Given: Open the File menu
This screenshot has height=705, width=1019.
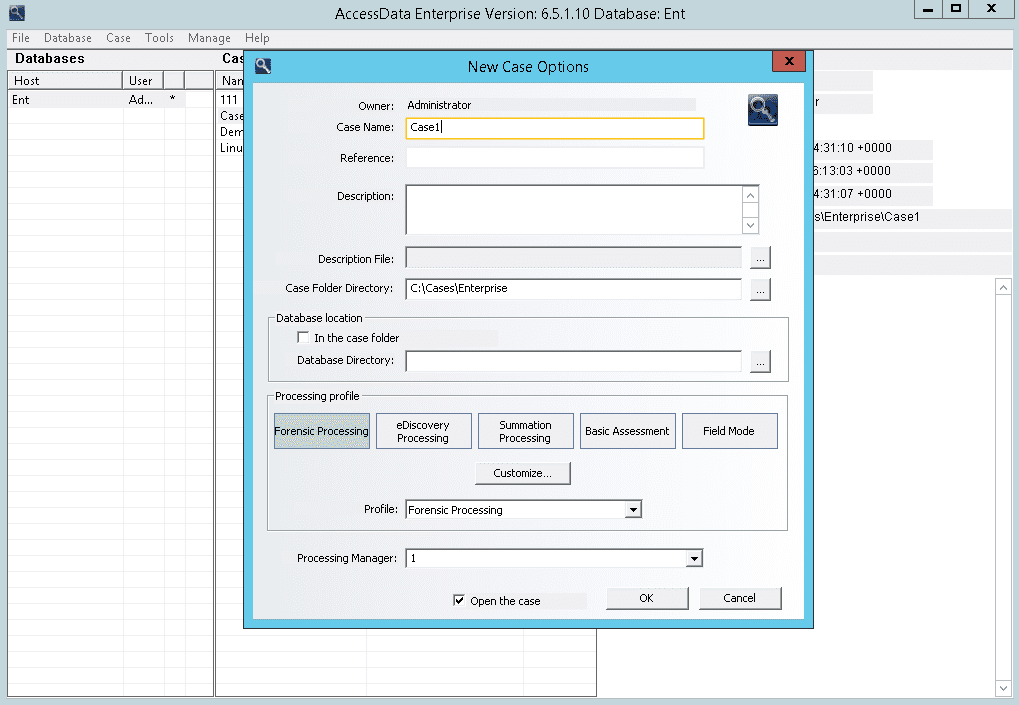Looking at the screenshot, I should (x=21, y=38).
